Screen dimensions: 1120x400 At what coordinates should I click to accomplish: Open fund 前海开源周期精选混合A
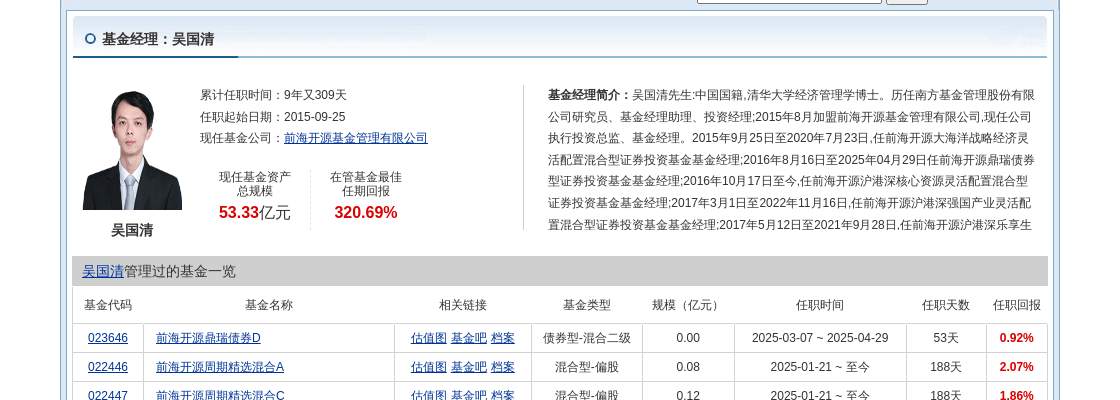click(x=220, y=367)
